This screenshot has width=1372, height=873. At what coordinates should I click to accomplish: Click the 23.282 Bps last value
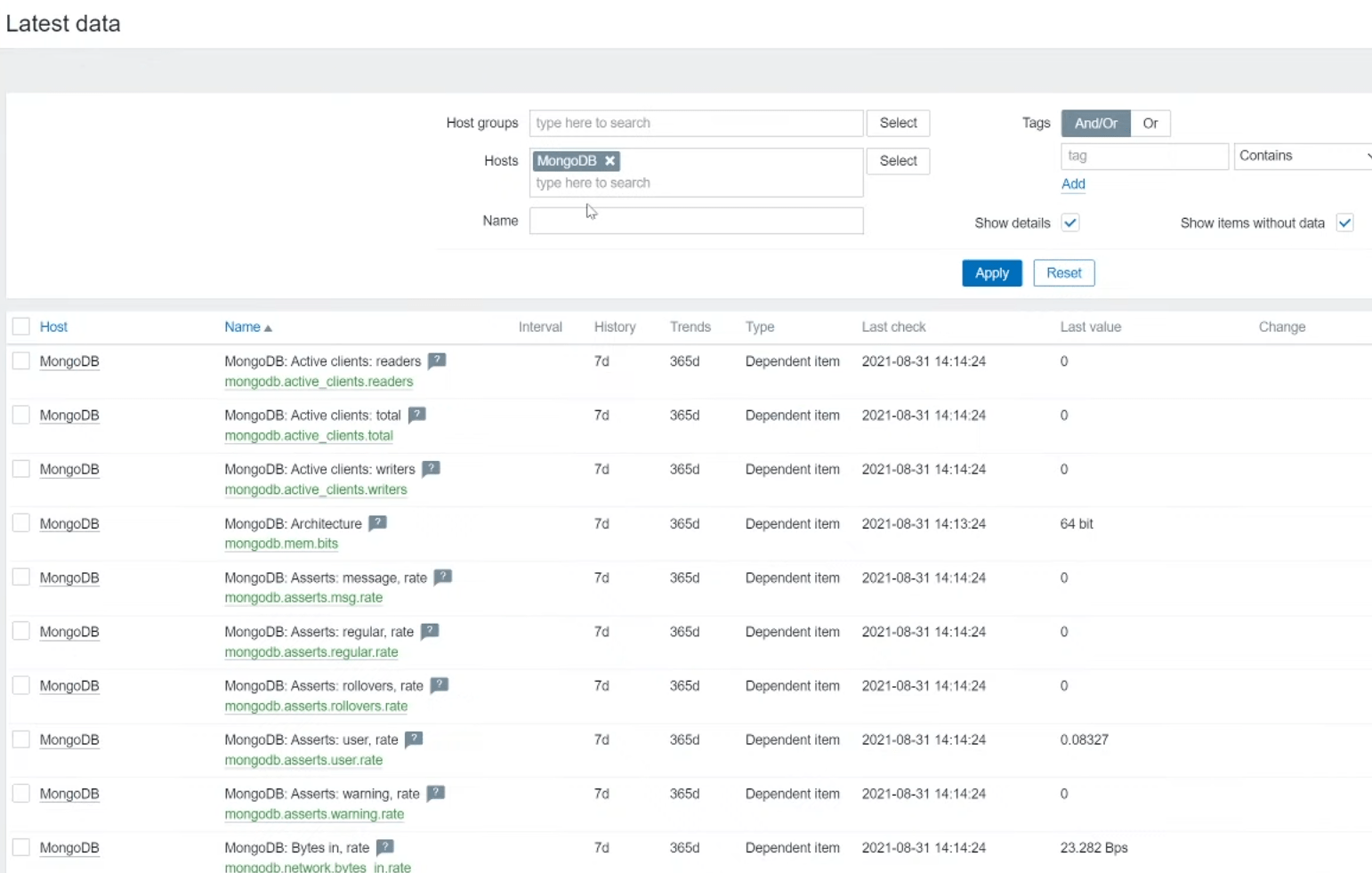coord(1094,848)
